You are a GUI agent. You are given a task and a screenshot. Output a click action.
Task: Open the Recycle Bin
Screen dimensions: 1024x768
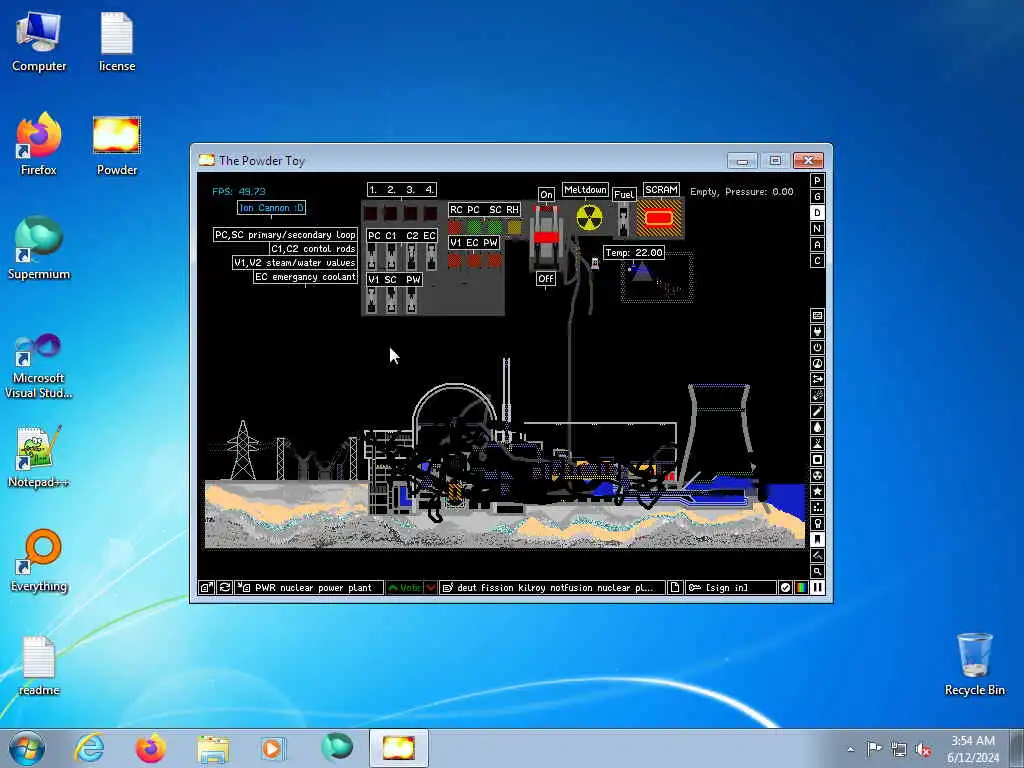974,664
